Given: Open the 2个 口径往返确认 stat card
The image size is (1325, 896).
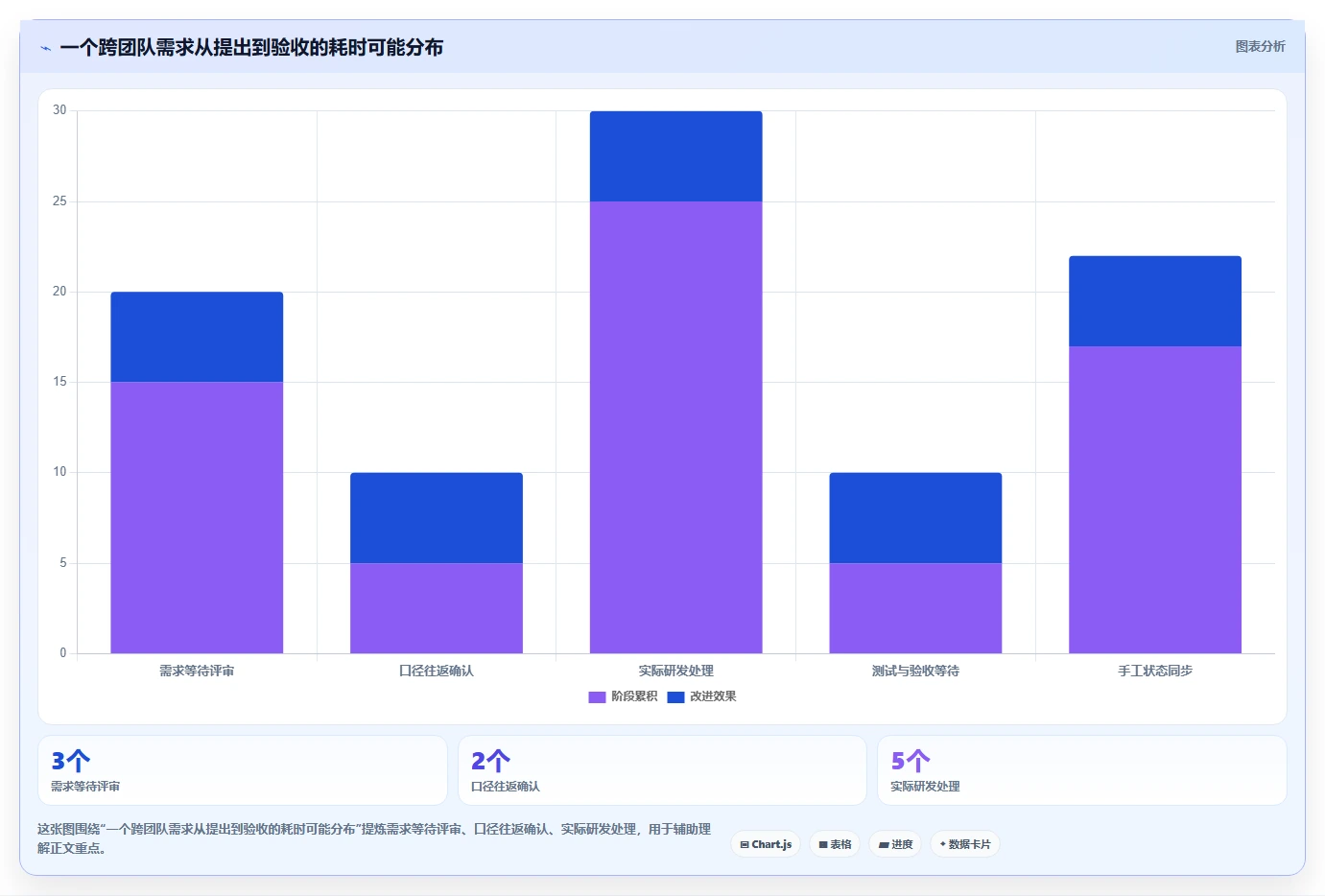Looking at the screenshot, I should (662, 770).
